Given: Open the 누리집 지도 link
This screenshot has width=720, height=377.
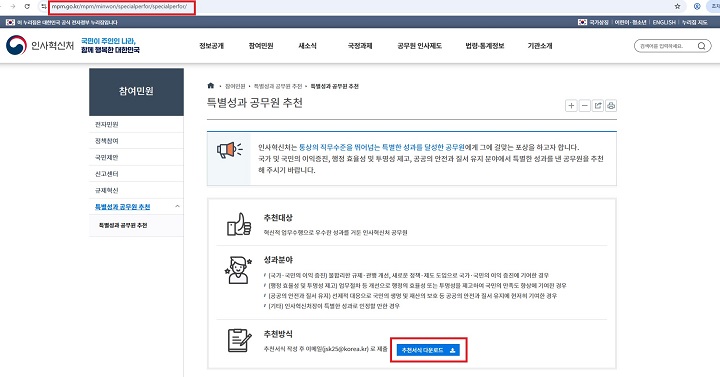Looking at the screenshot, I should (694, 22).
